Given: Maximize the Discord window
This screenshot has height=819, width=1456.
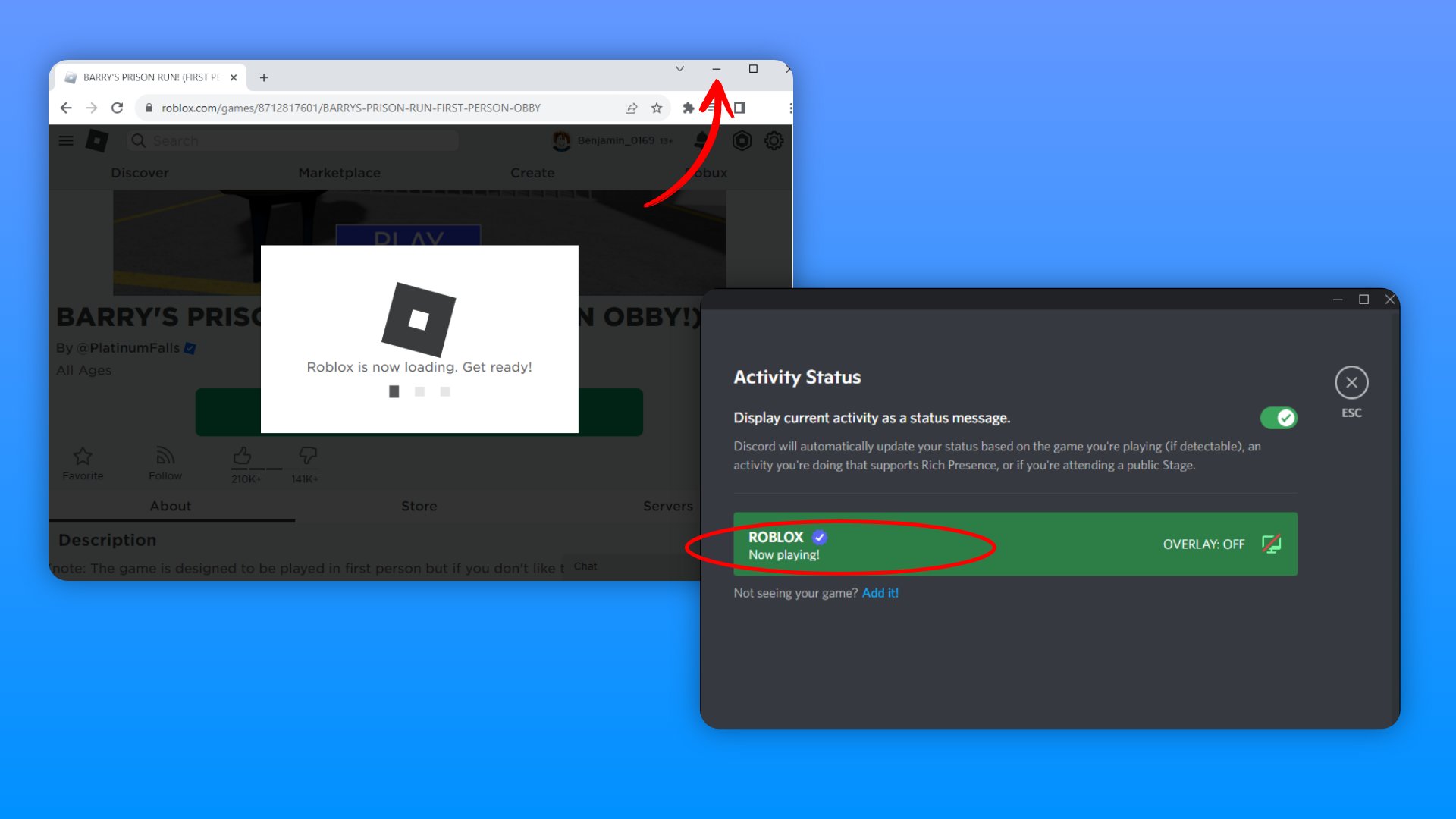Looking at the screenshot, I should (x=1363, y=300).
